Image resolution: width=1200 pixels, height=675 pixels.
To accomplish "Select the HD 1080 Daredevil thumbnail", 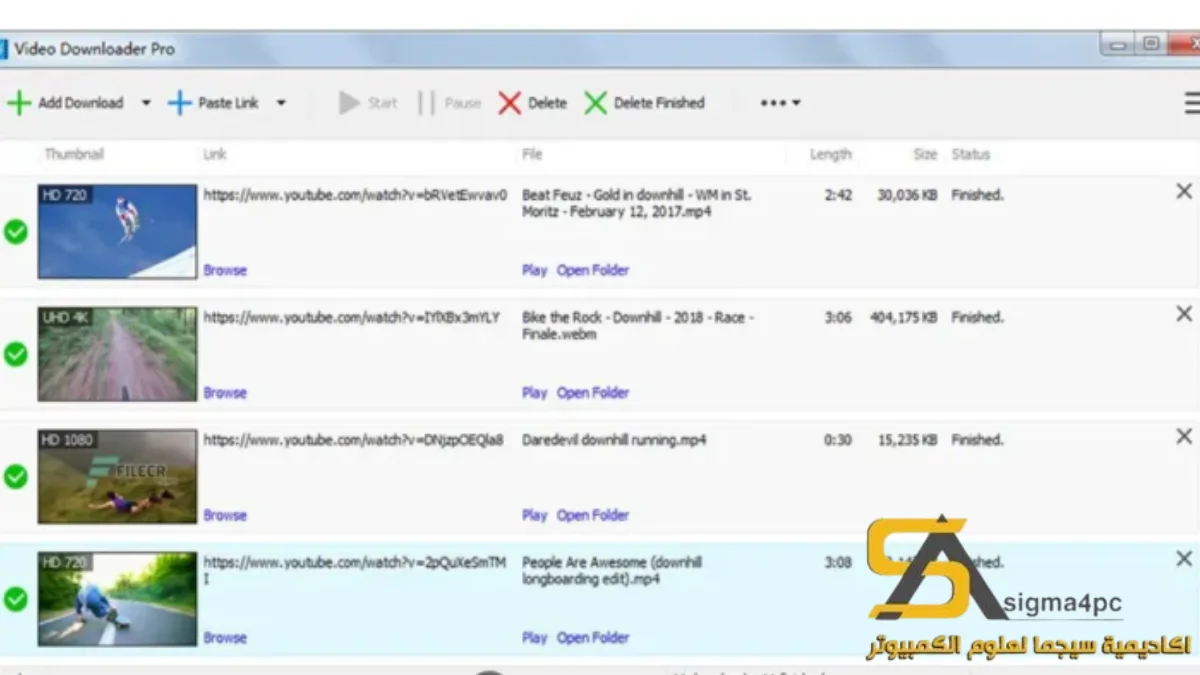I will [x=117, y=477].
